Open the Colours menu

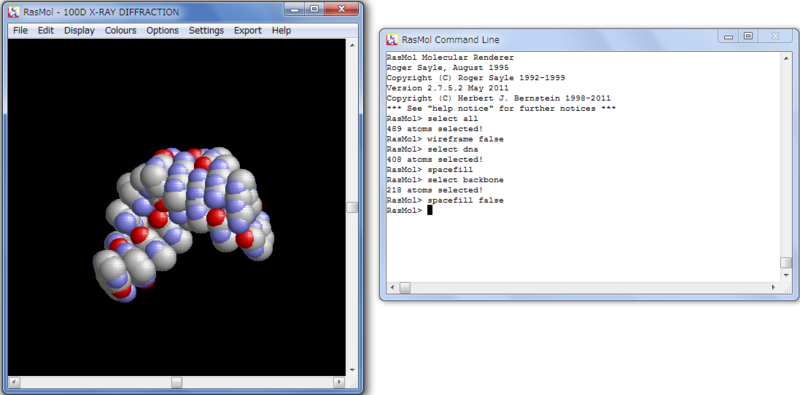(120, 31)
